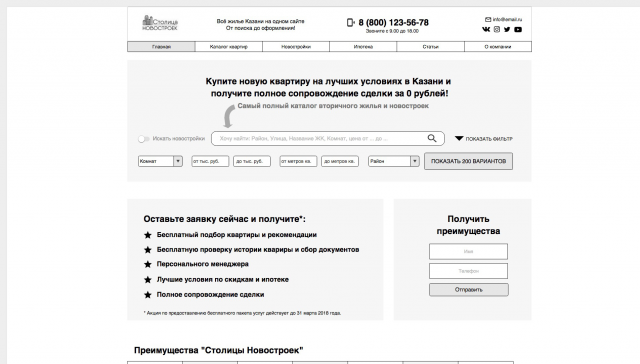Select the О компании tab
The height and width of the screenshot is (364, 640).
[498, 47]
